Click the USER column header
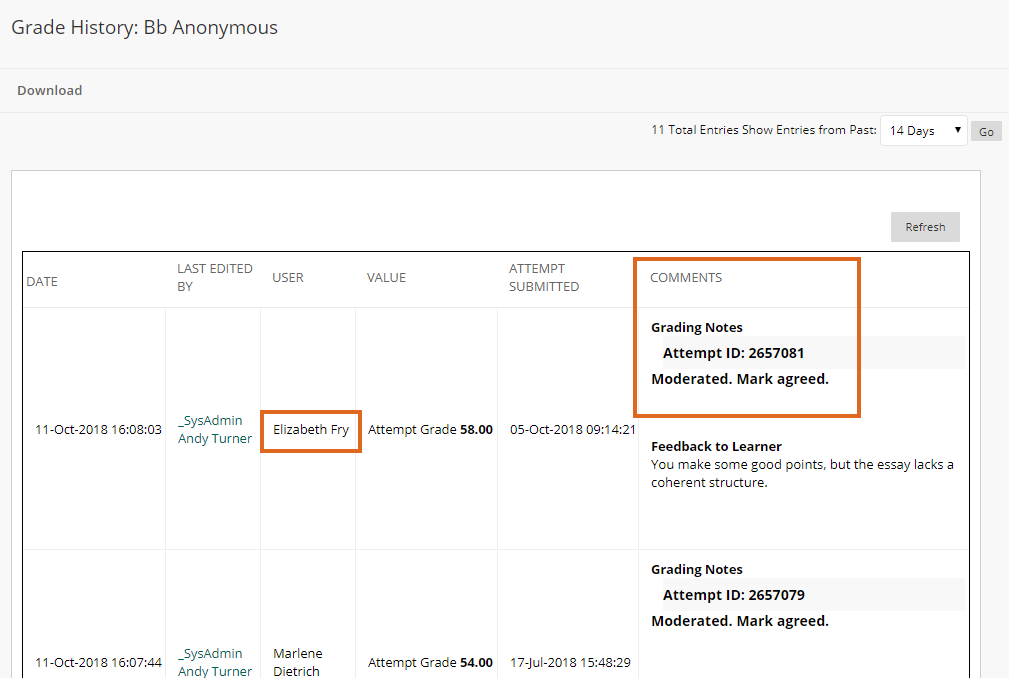 pos(288,277)
